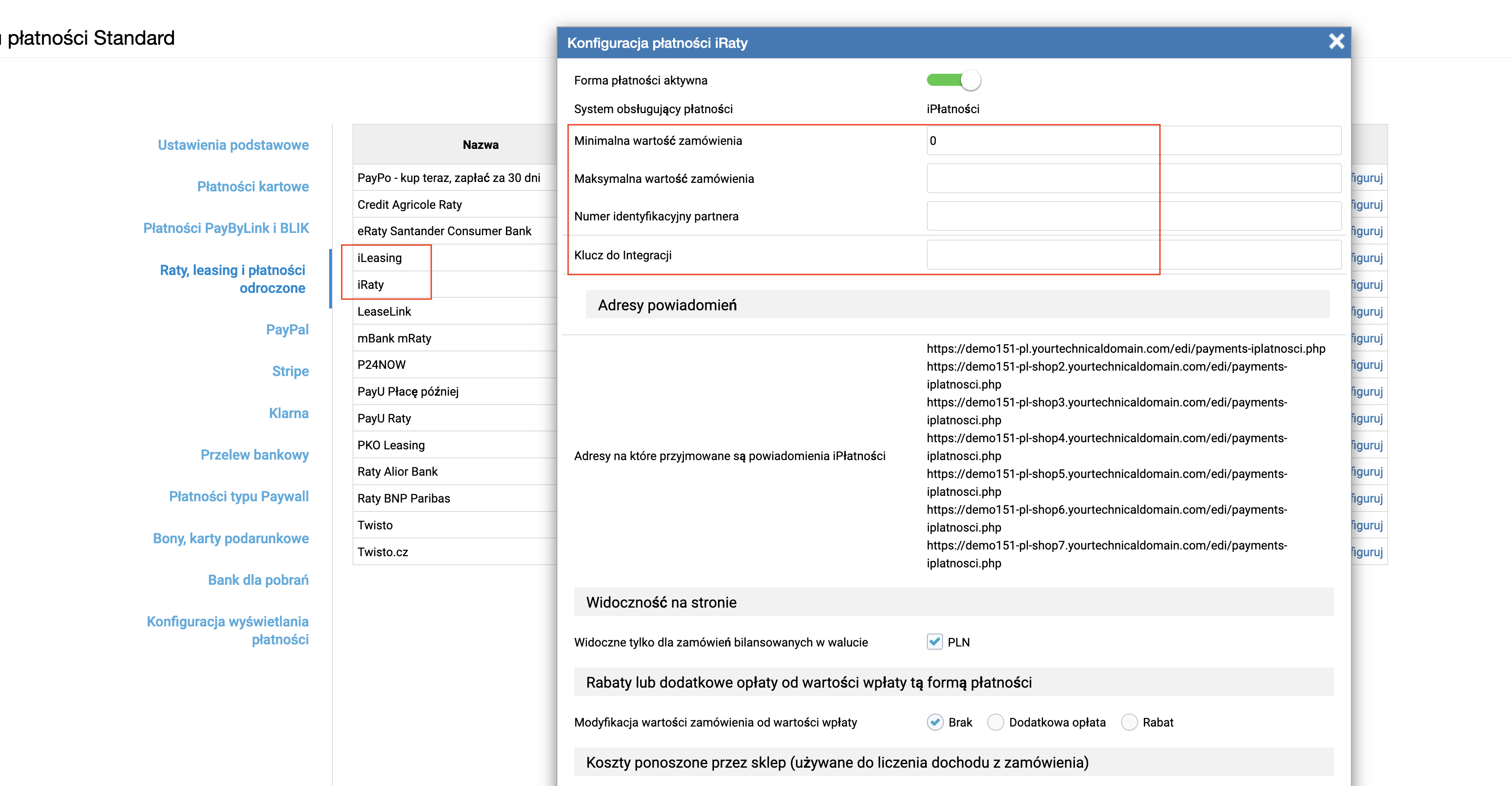Select the 'Brak' radio option
The image size is (1512, 786).
(x=935, y=722)
